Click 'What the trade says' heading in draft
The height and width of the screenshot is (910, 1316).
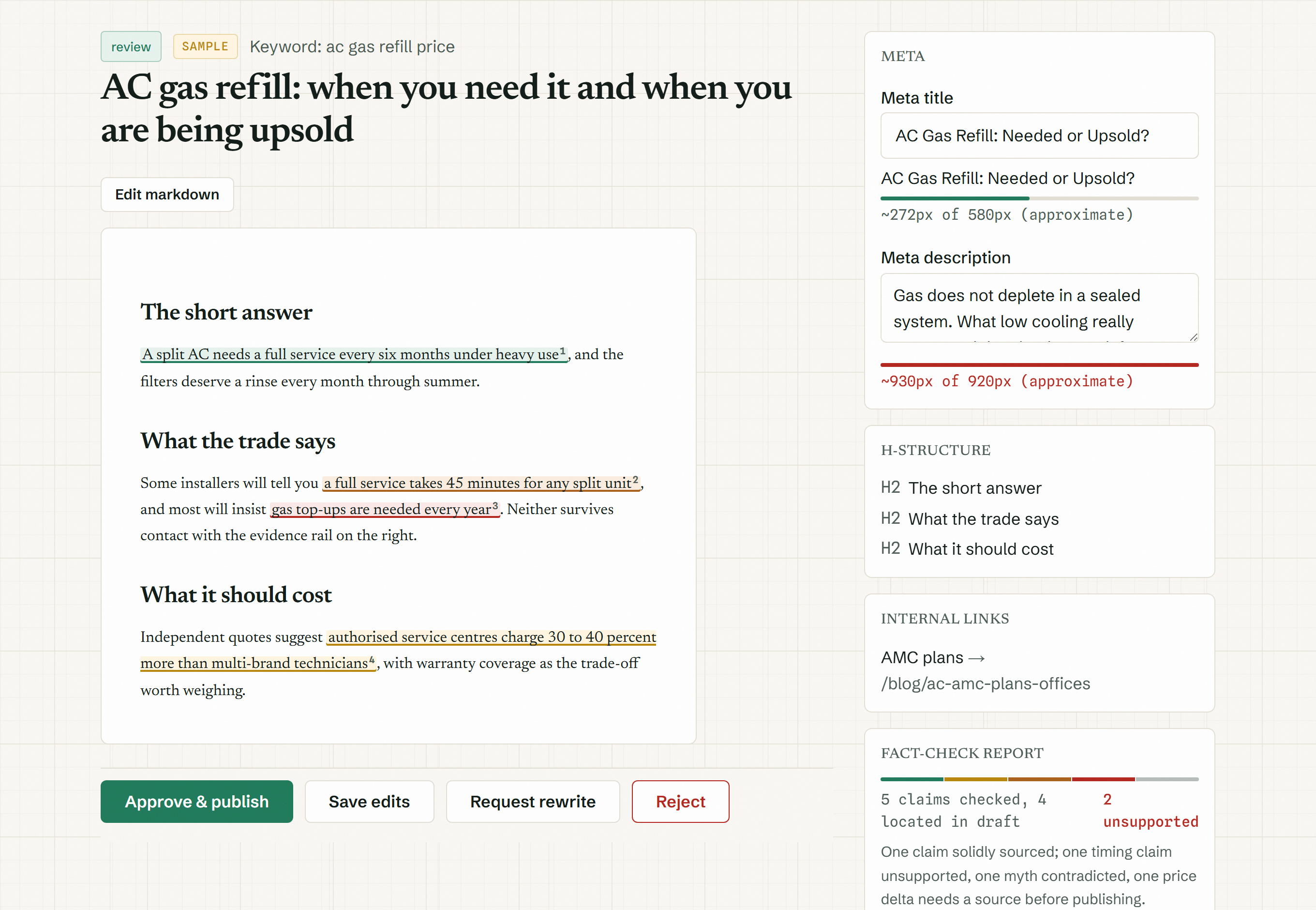238,441
